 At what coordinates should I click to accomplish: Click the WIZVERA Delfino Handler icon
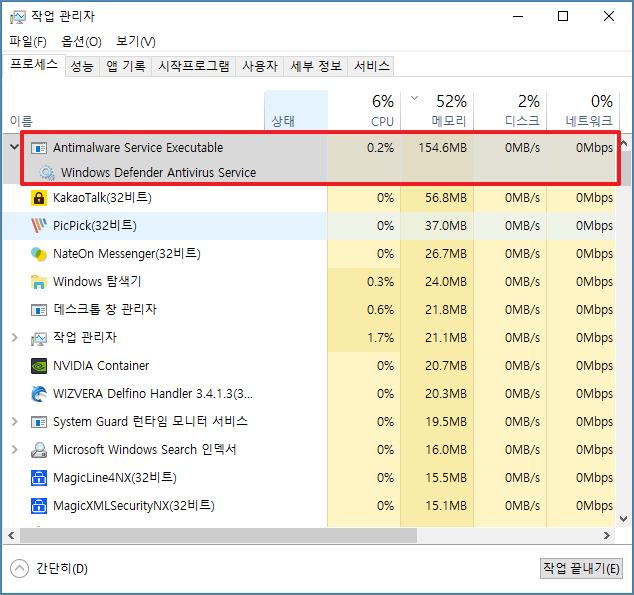coord(39,394)
